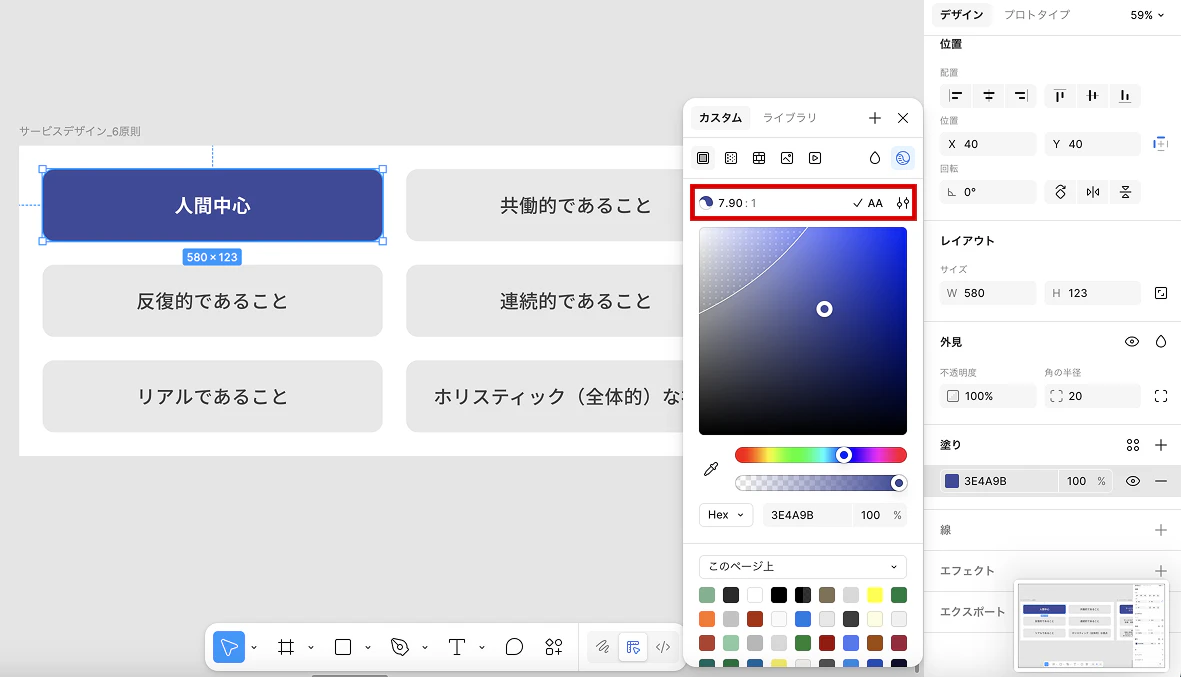This screenshot has width=1181, height=677.
Task: Hide the 3E4A9B fill layer
Action: tap(1133, 481)
